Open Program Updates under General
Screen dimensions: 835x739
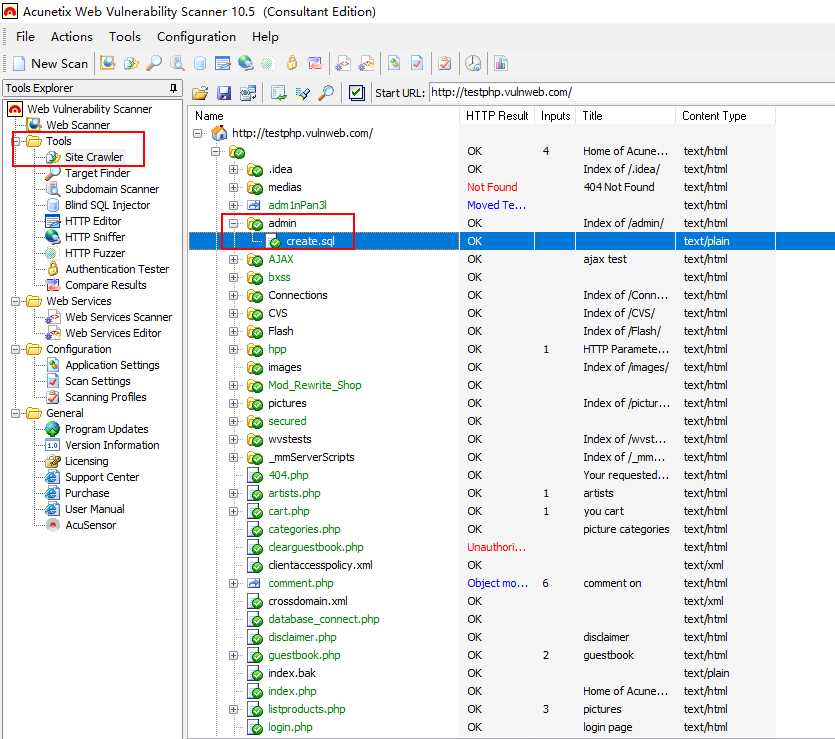pyautogui.click(x=107, y=429)
